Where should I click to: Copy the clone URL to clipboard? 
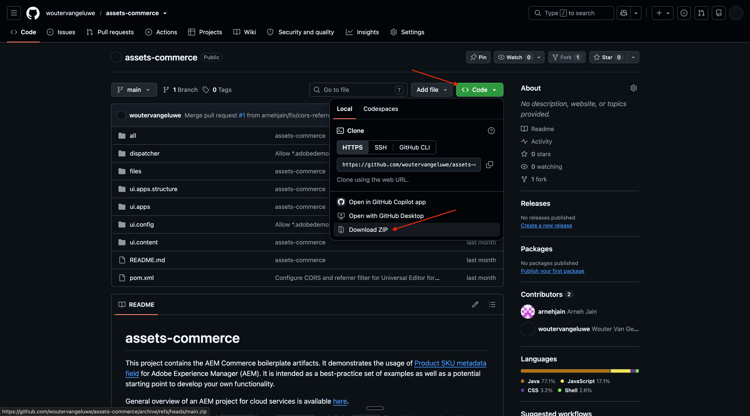[489, 164]
